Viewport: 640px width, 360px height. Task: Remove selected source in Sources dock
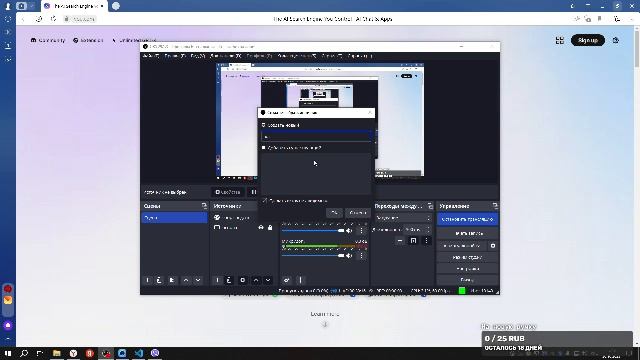click(229, 280)
